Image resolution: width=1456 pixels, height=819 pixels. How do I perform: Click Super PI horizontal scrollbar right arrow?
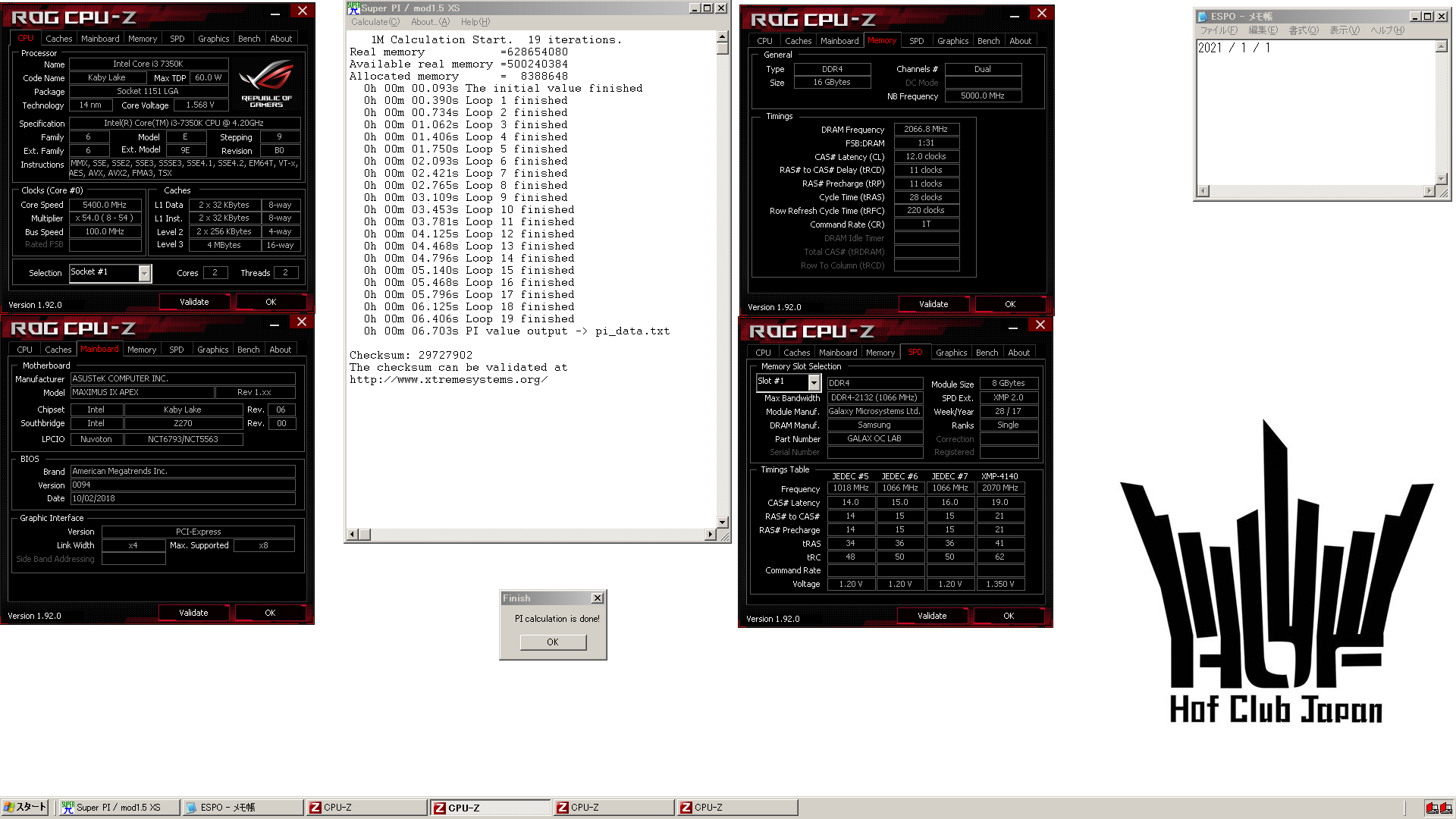pyautogui.click(x=710, y=535)
